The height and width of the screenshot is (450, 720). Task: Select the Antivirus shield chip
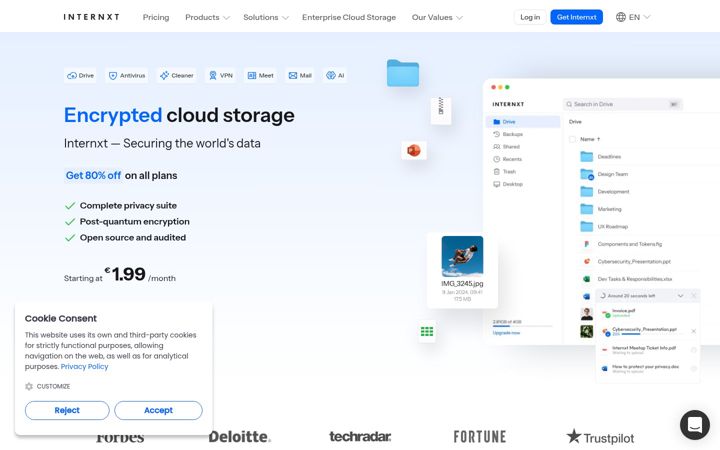tap(127, 75)
